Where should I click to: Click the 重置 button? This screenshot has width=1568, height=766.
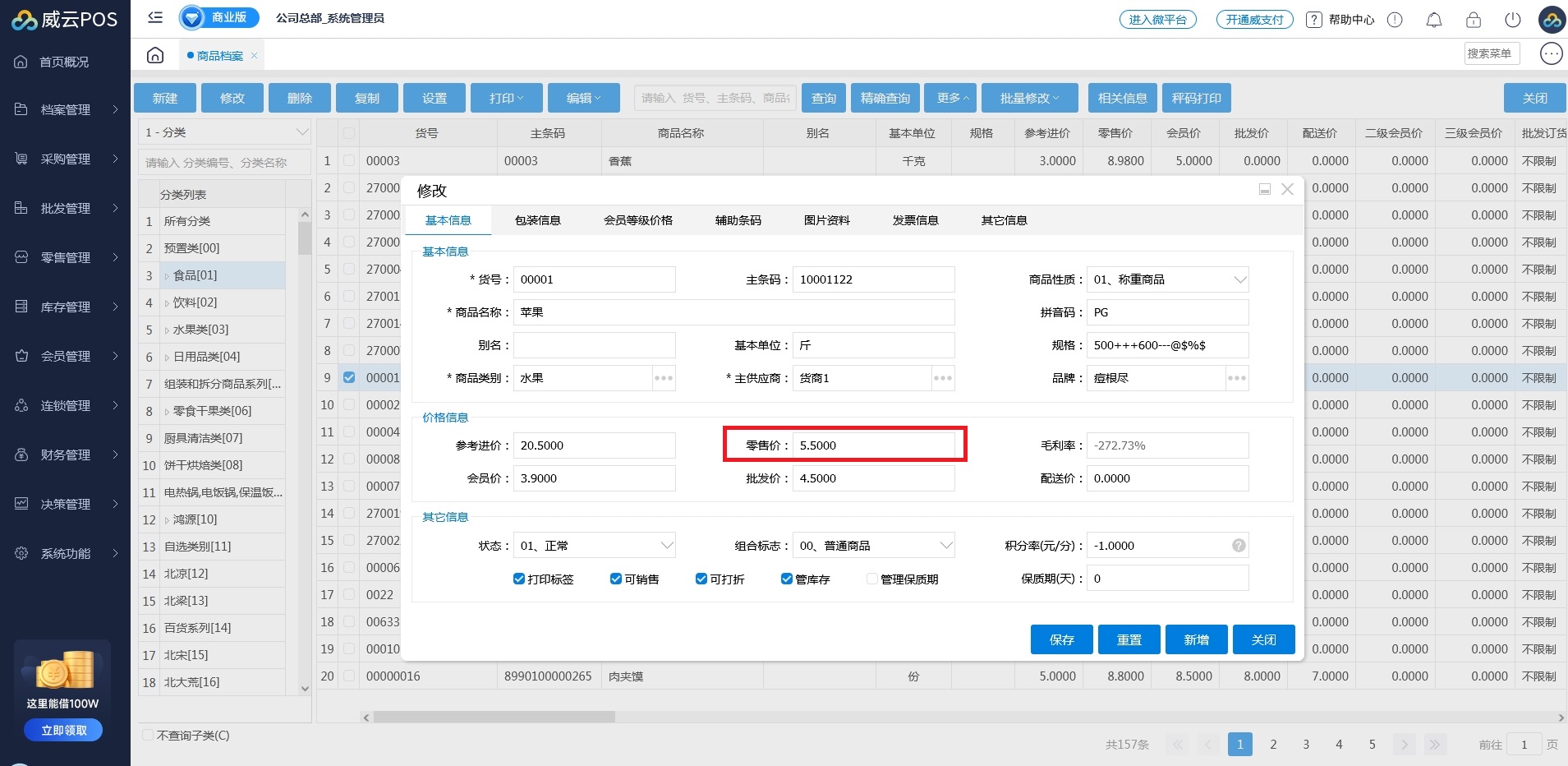tap(1129, 639)
